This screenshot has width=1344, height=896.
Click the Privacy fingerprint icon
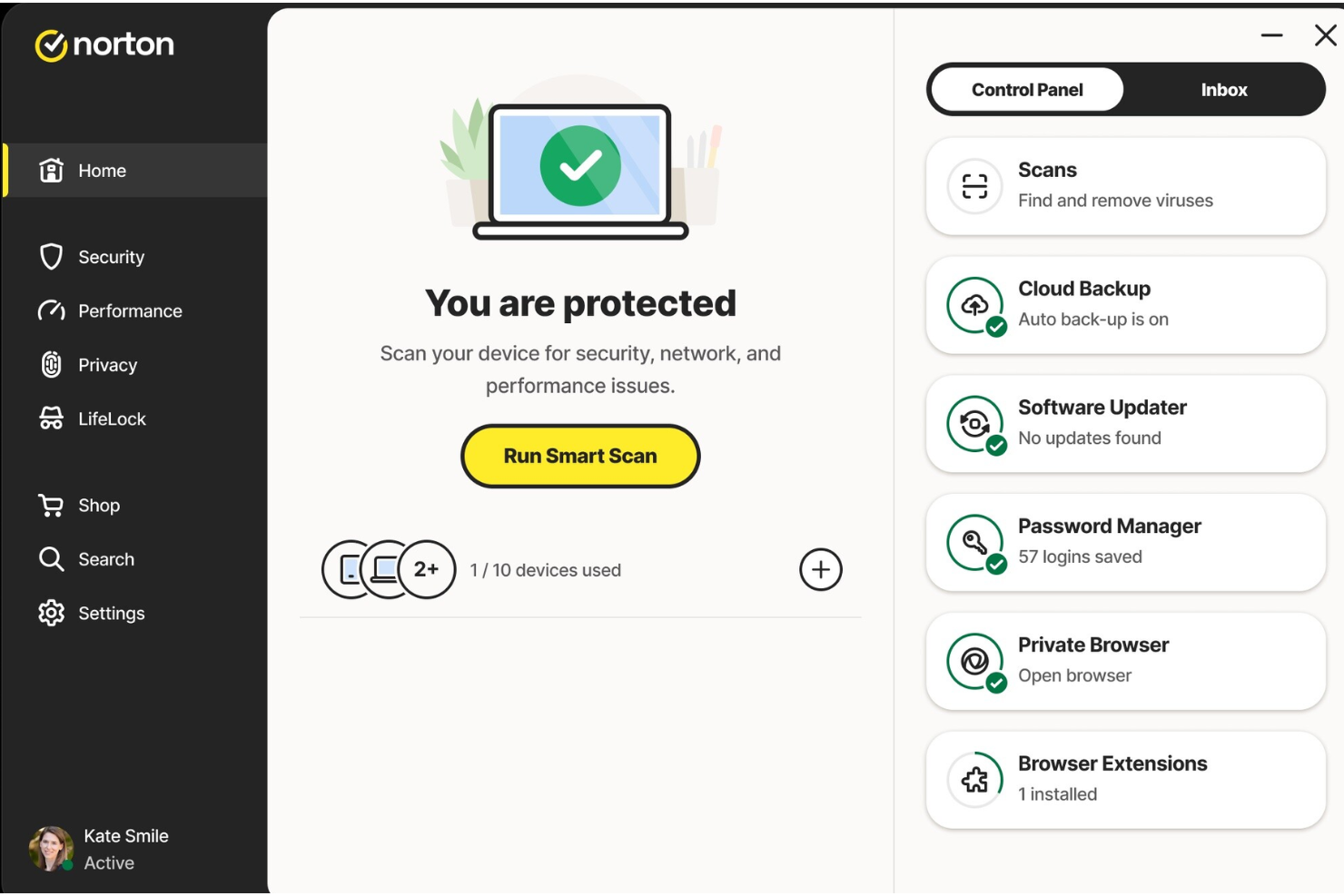point(53,365)
